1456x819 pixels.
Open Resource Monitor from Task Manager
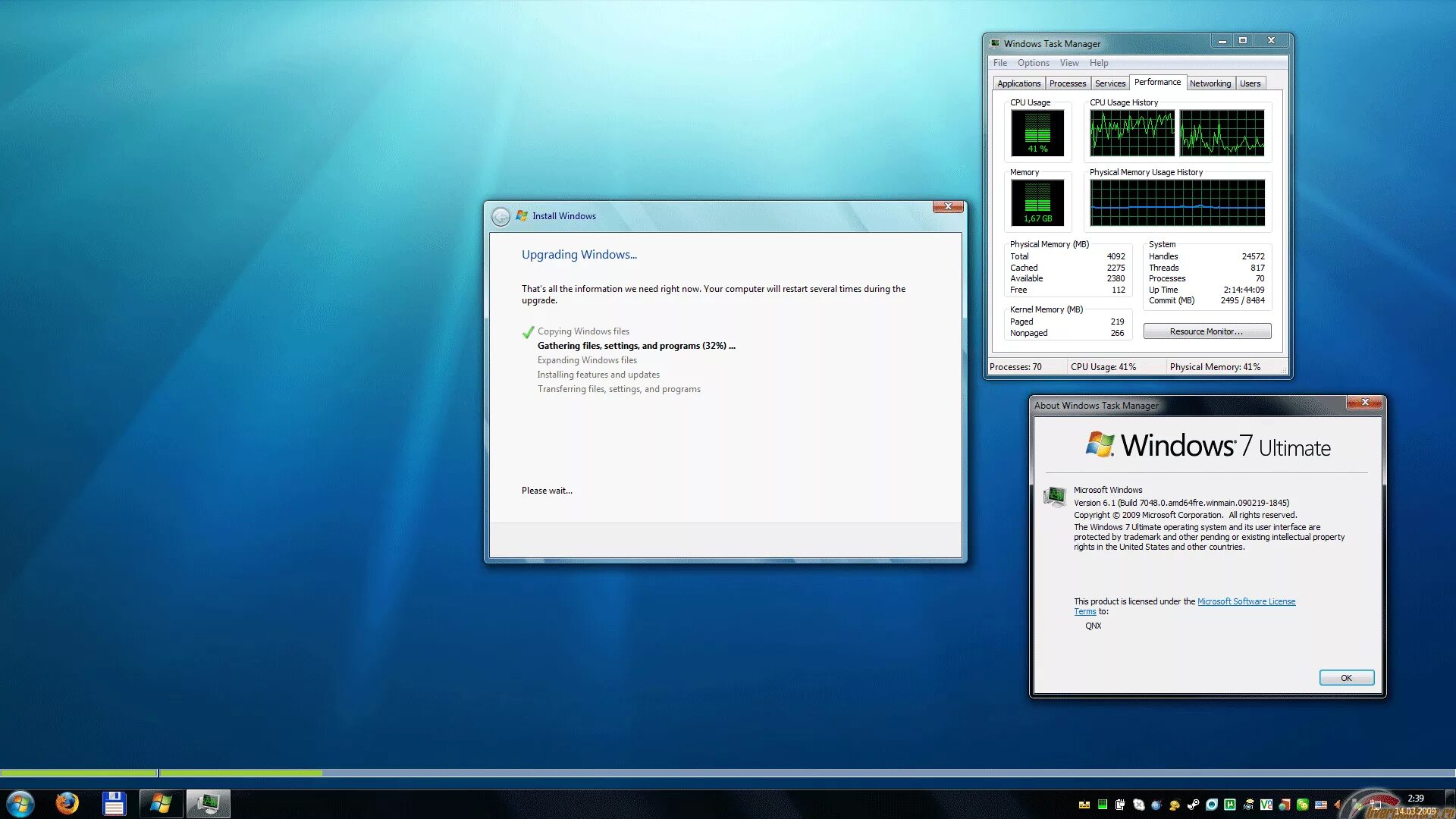point(1206,331)
